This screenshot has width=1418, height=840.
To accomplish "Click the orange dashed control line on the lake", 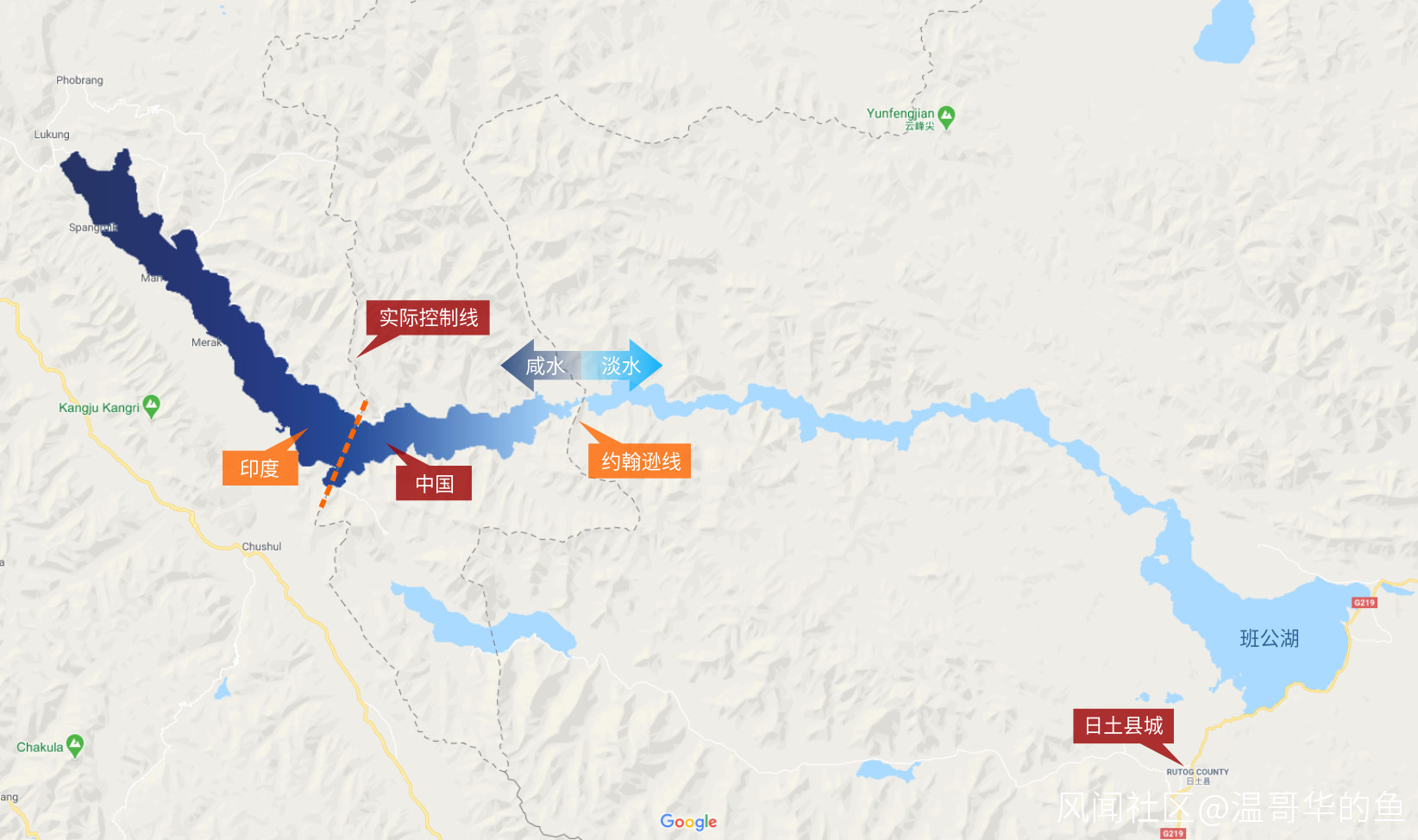I will (x=344, y=453).
